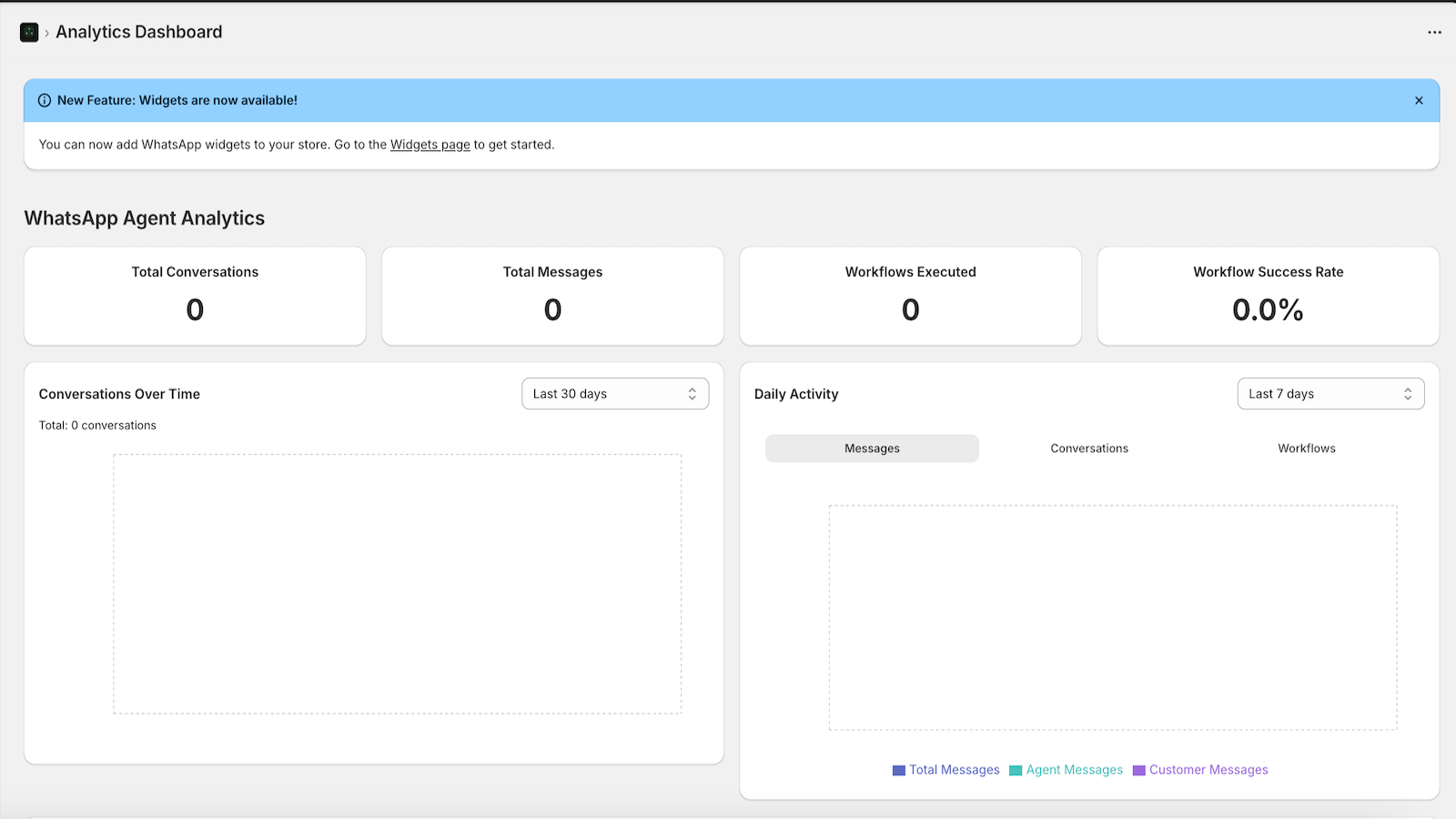Screen dimensions: 1456x819
Task: Select the Total Conversations stat card
Action: click(x=194, y=296)
